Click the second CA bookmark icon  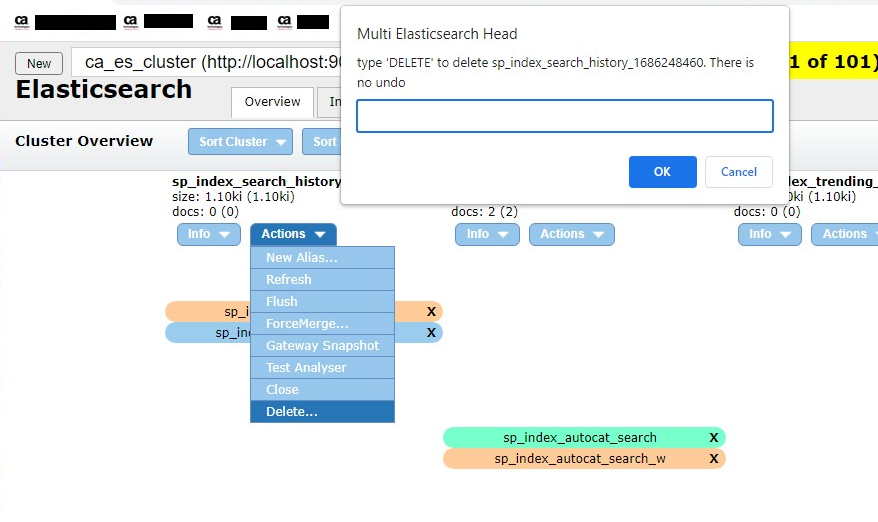[130, 22]
